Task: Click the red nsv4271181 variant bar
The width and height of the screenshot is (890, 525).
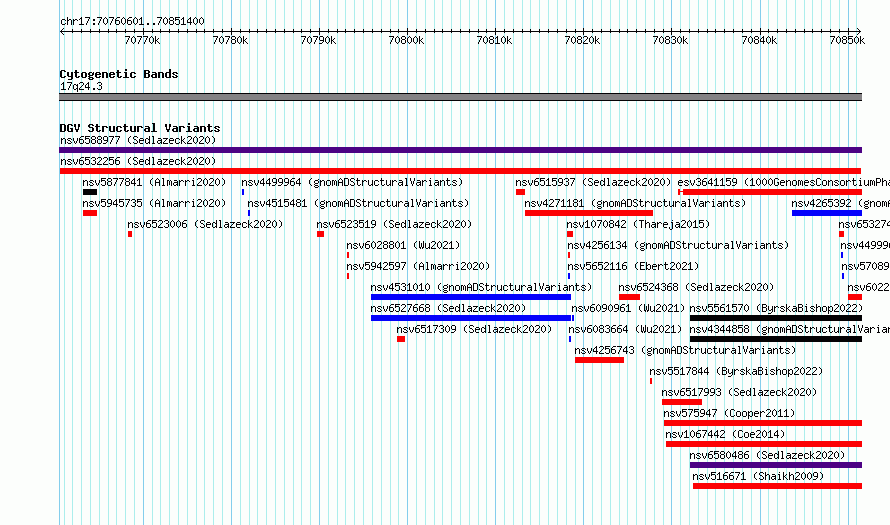Action: pyautogui.click(x=589, y=213)
